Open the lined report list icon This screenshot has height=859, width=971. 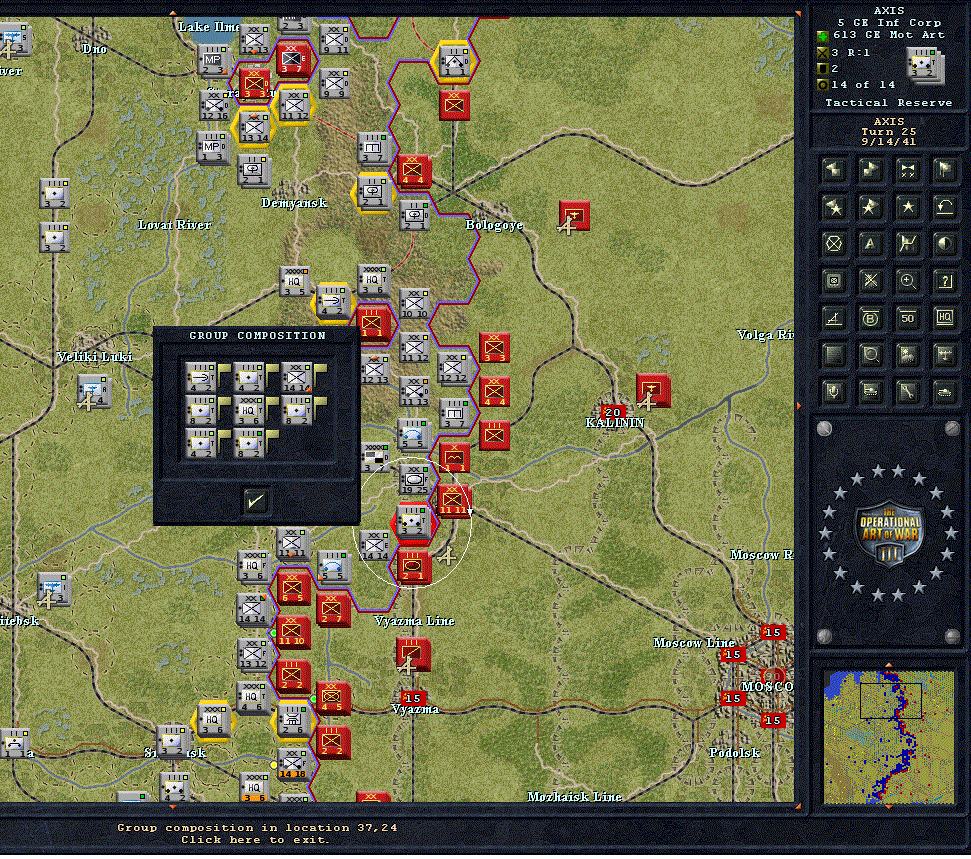click(x=834, y=355)
